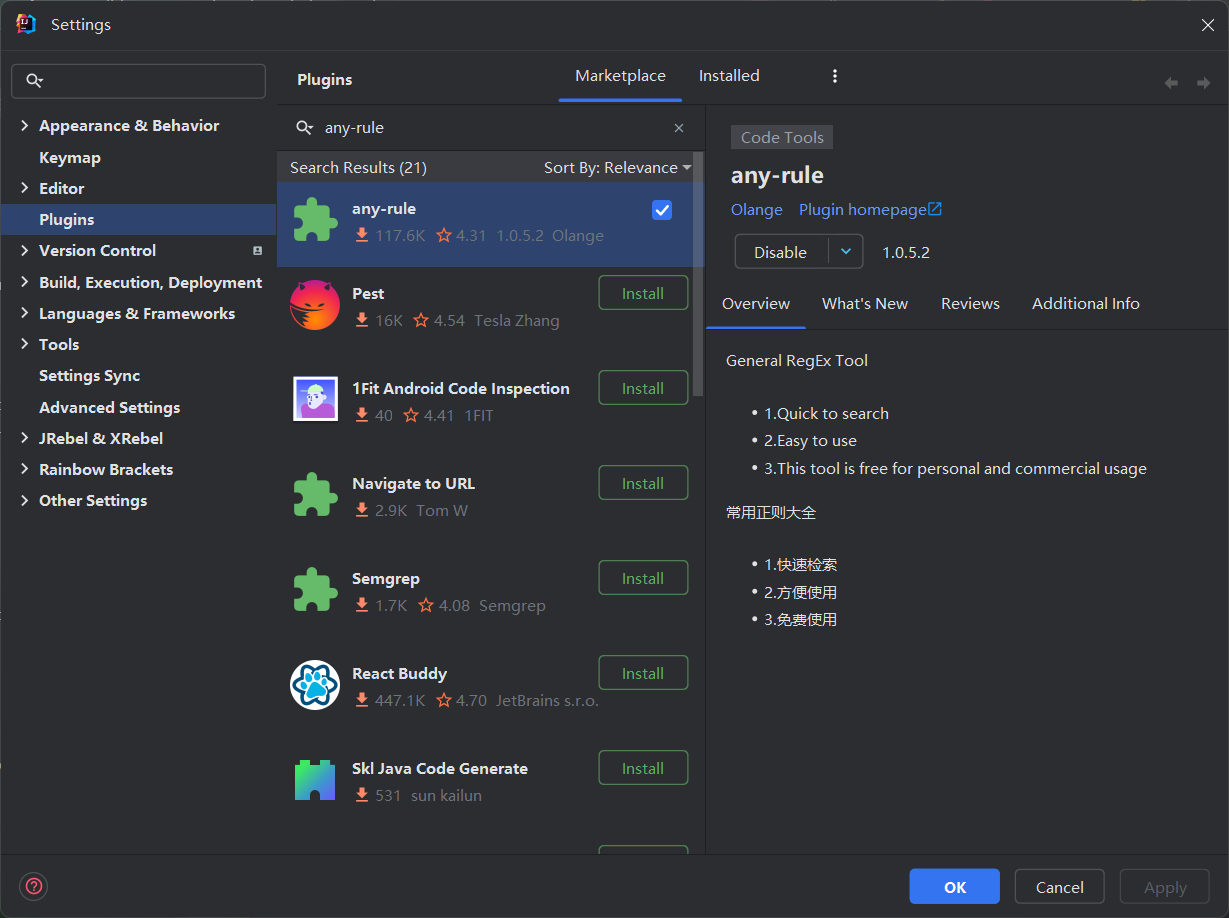This screenshot has height=918, width=1229.
Task: Install the Navigate to URL plugin
Action: (643, 483)
